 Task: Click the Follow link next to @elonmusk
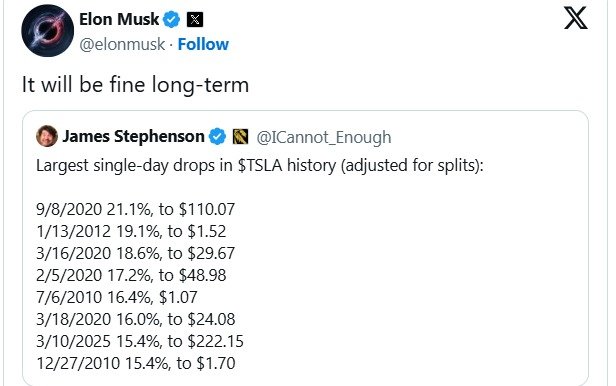point(203,44)
